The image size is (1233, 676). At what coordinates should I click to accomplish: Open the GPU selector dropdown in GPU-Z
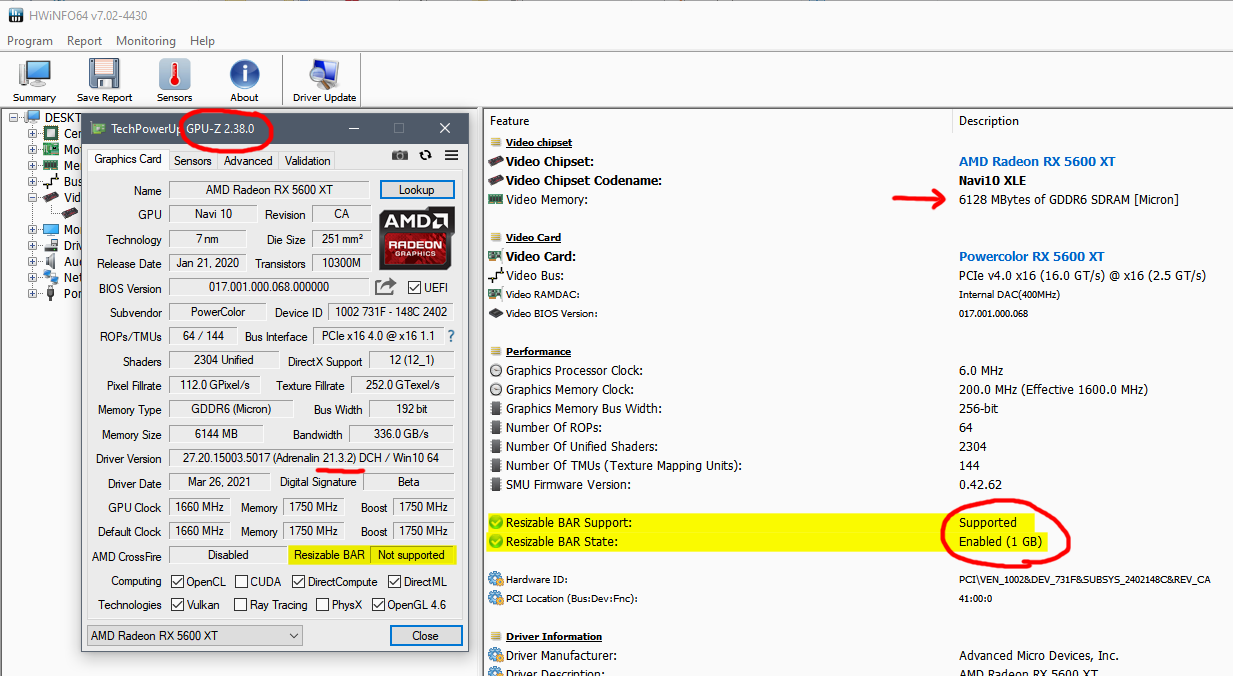[x=194, y=636]
